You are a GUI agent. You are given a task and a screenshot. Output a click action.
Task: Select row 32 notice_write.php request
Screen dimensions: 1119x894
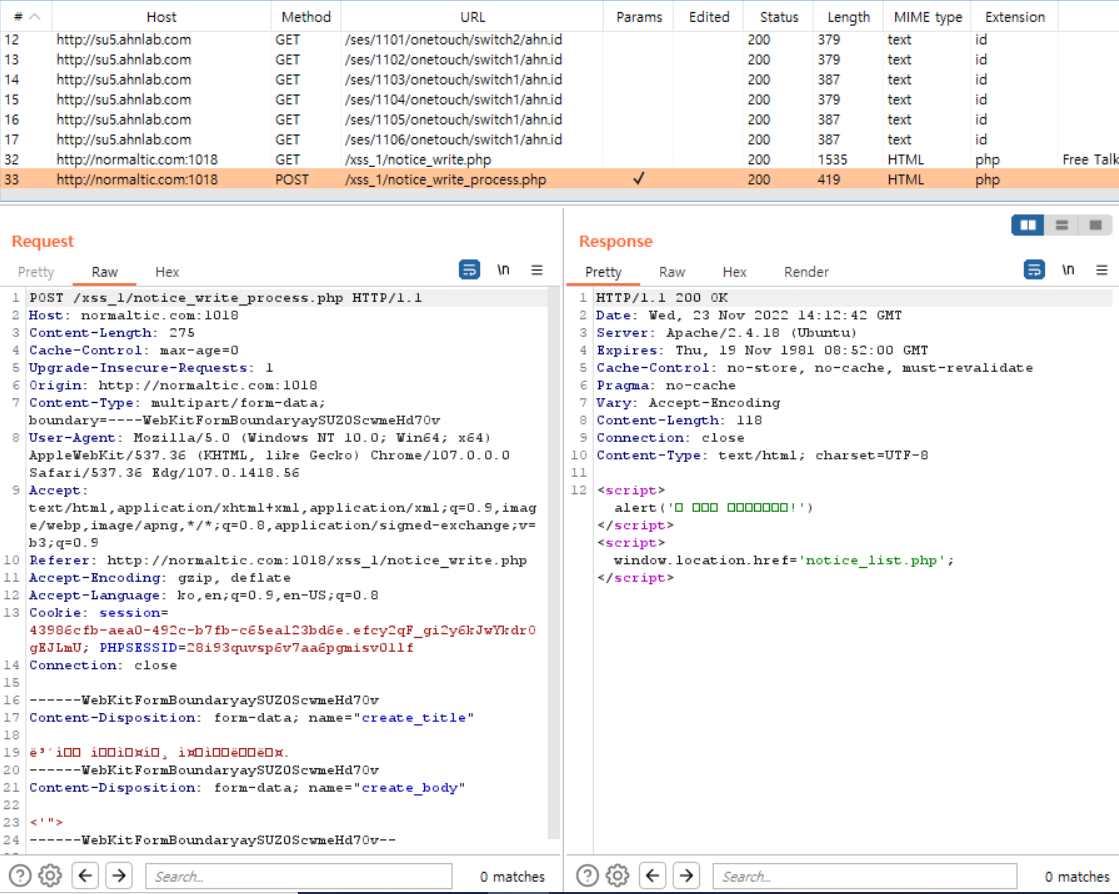560,159
